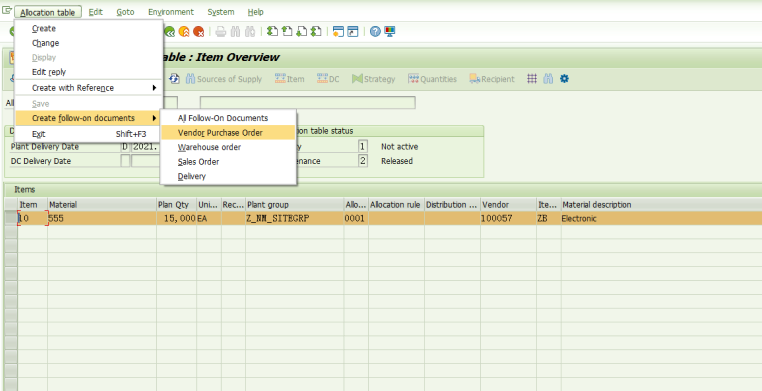Click Vendor cell 100057

click(x=508, y=219)
